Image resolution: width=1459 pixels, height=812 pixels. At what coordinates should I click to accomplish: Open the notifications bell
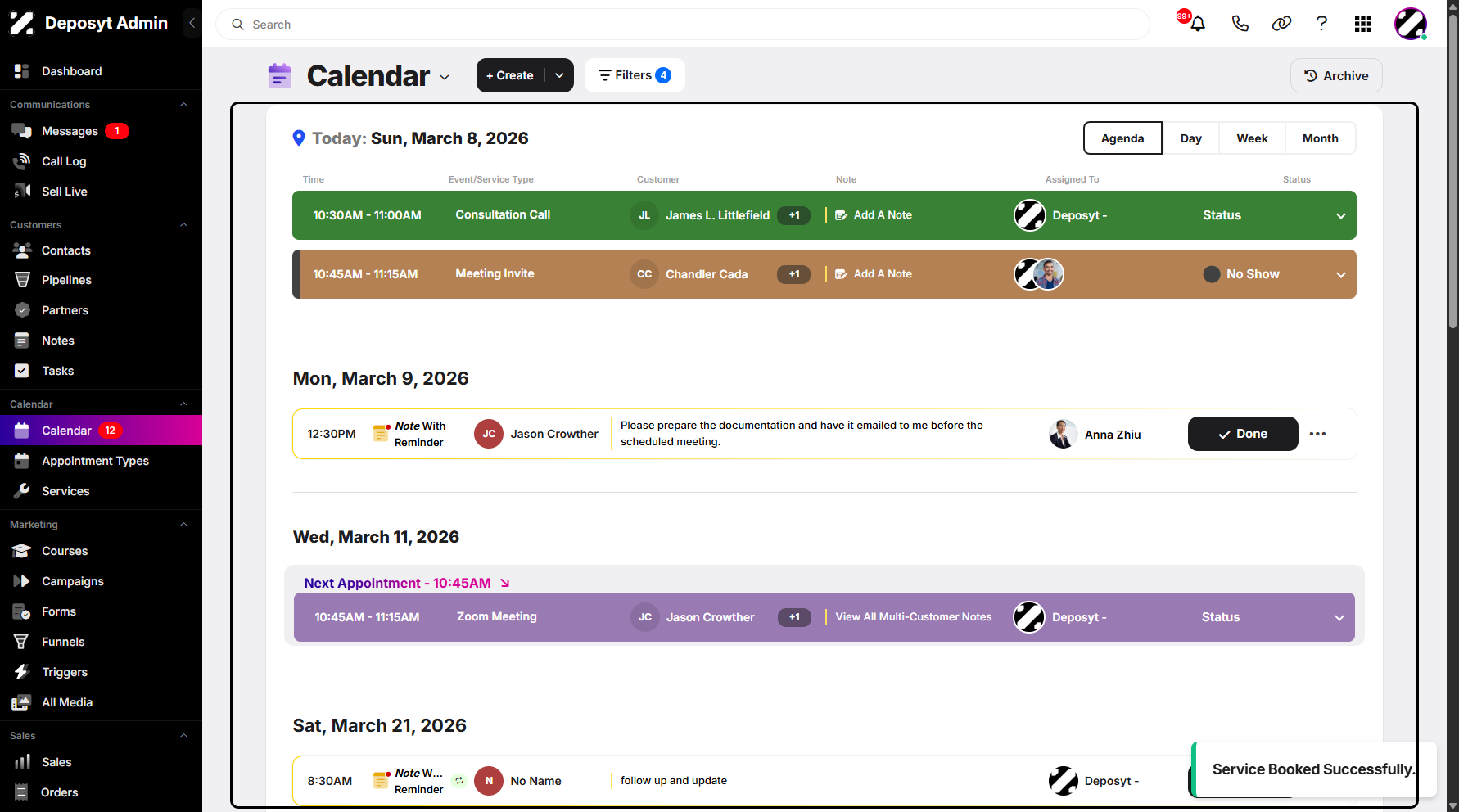click(1197, 24)
